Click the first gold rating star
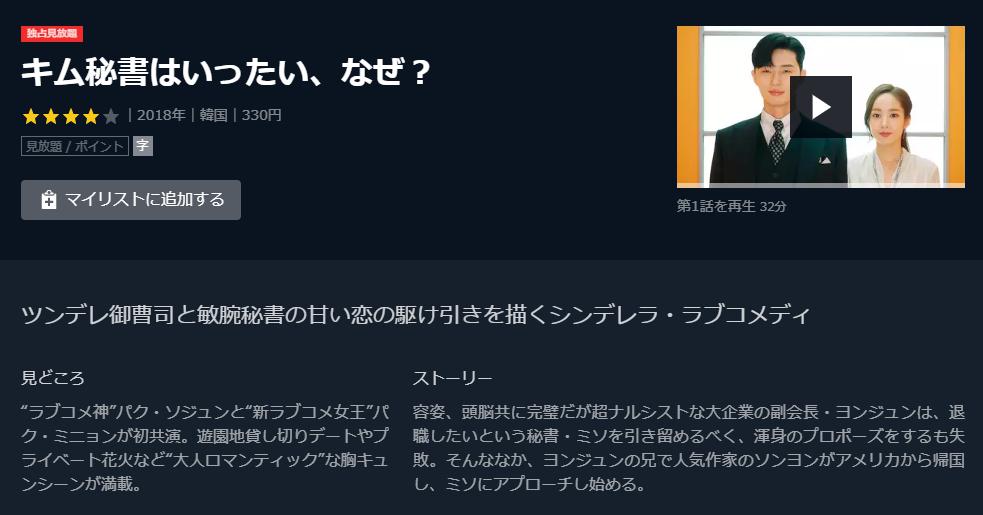Image resolution: width=983 pixels, height=515 pixels. tap(31, 116)
